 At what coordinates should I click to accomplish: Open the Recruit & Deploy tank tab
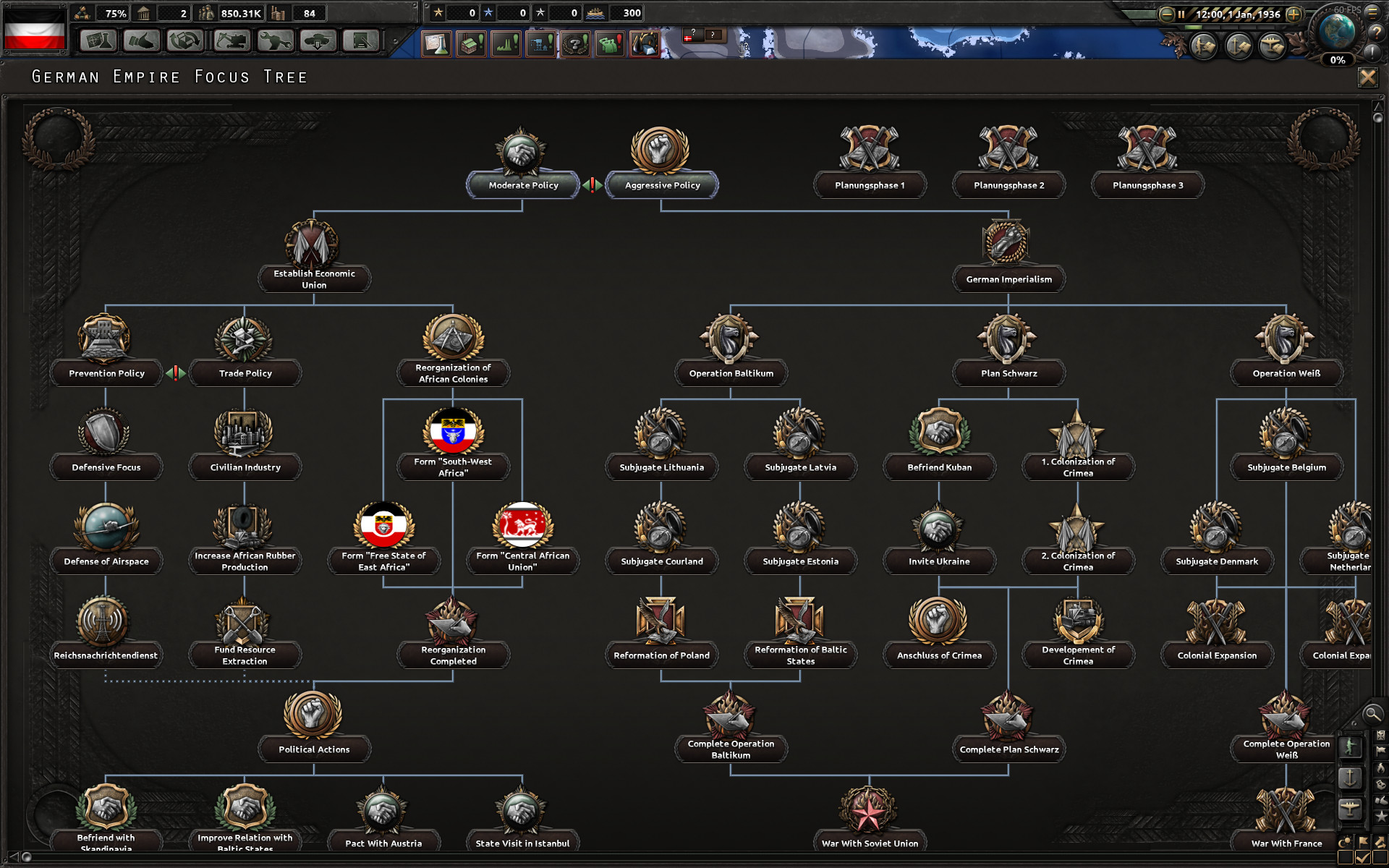(x=318, y=41)
